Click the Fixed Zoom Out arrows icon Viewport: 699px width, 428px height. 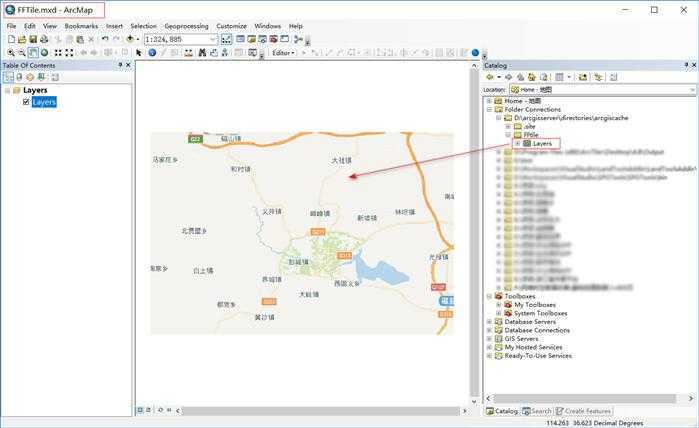(69, 53)
